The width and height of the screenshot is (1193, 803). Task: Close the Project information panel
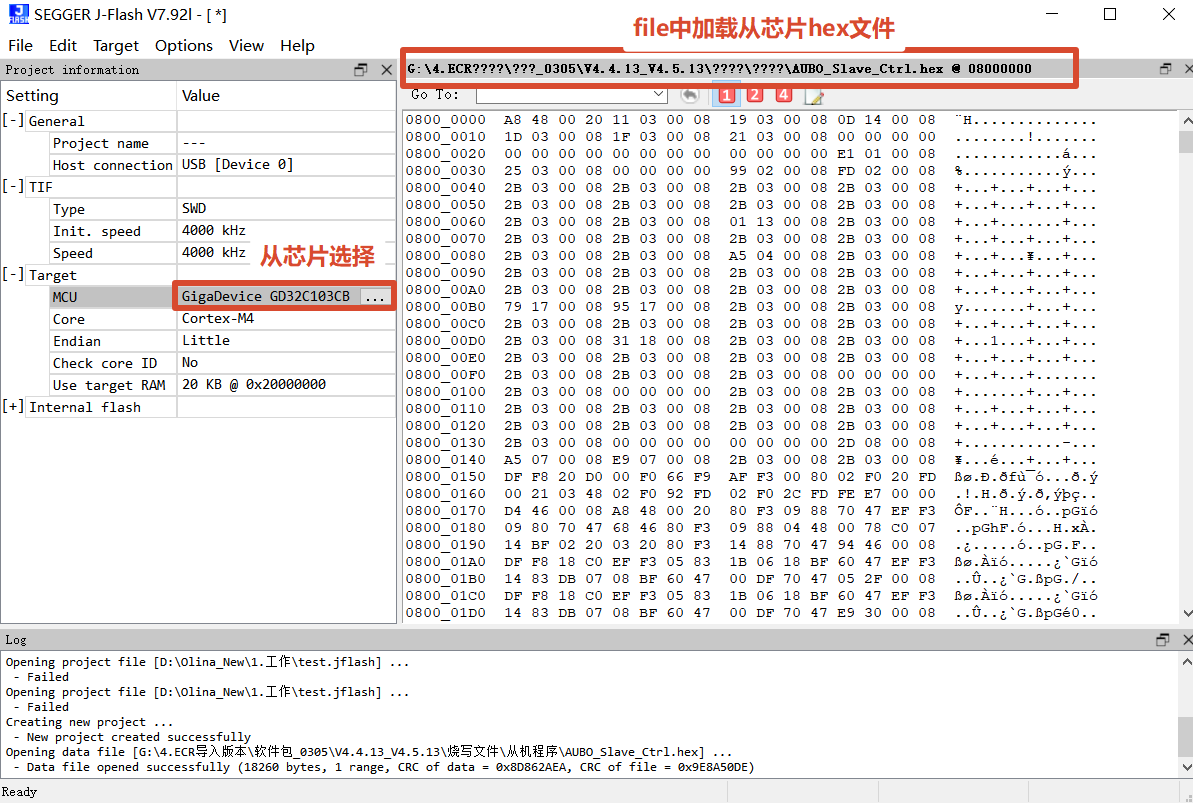click(x=387, y=69)
